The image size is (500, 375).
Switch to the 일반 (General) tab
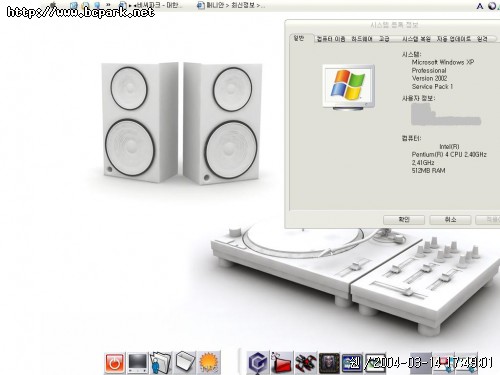tap(299, 38)
